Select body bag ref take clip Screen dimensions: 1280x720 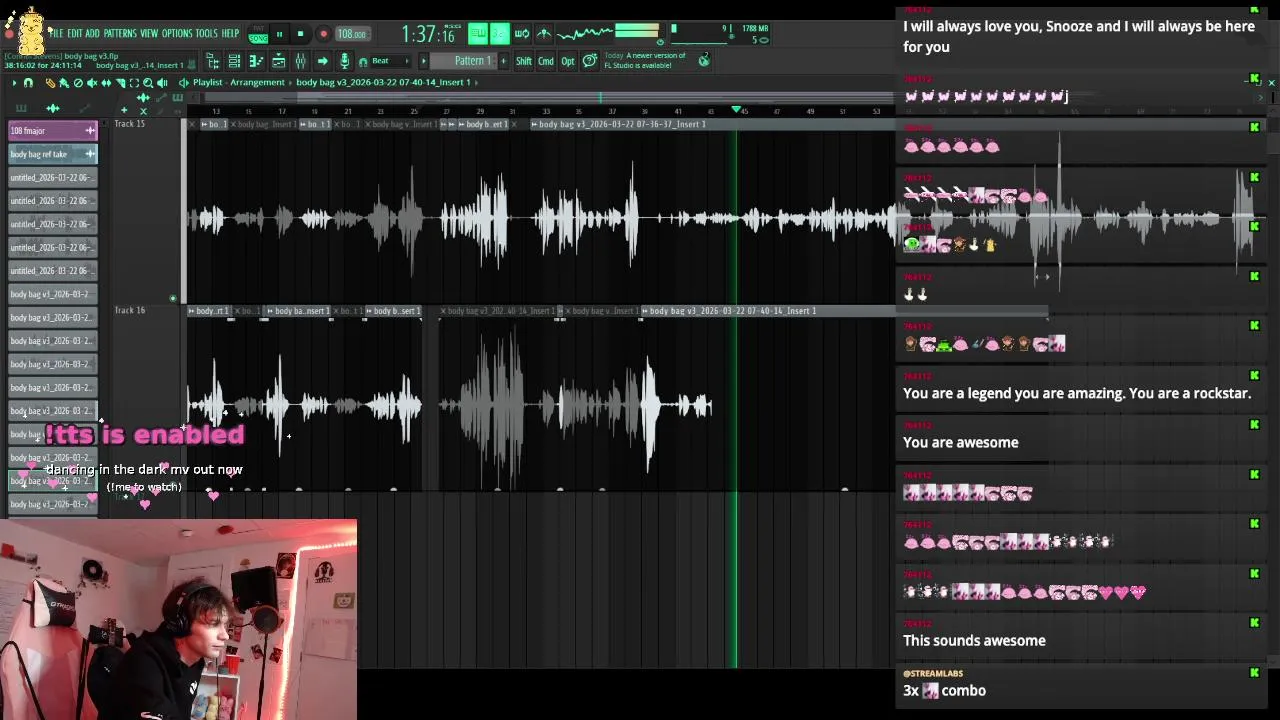pos(52,154)
